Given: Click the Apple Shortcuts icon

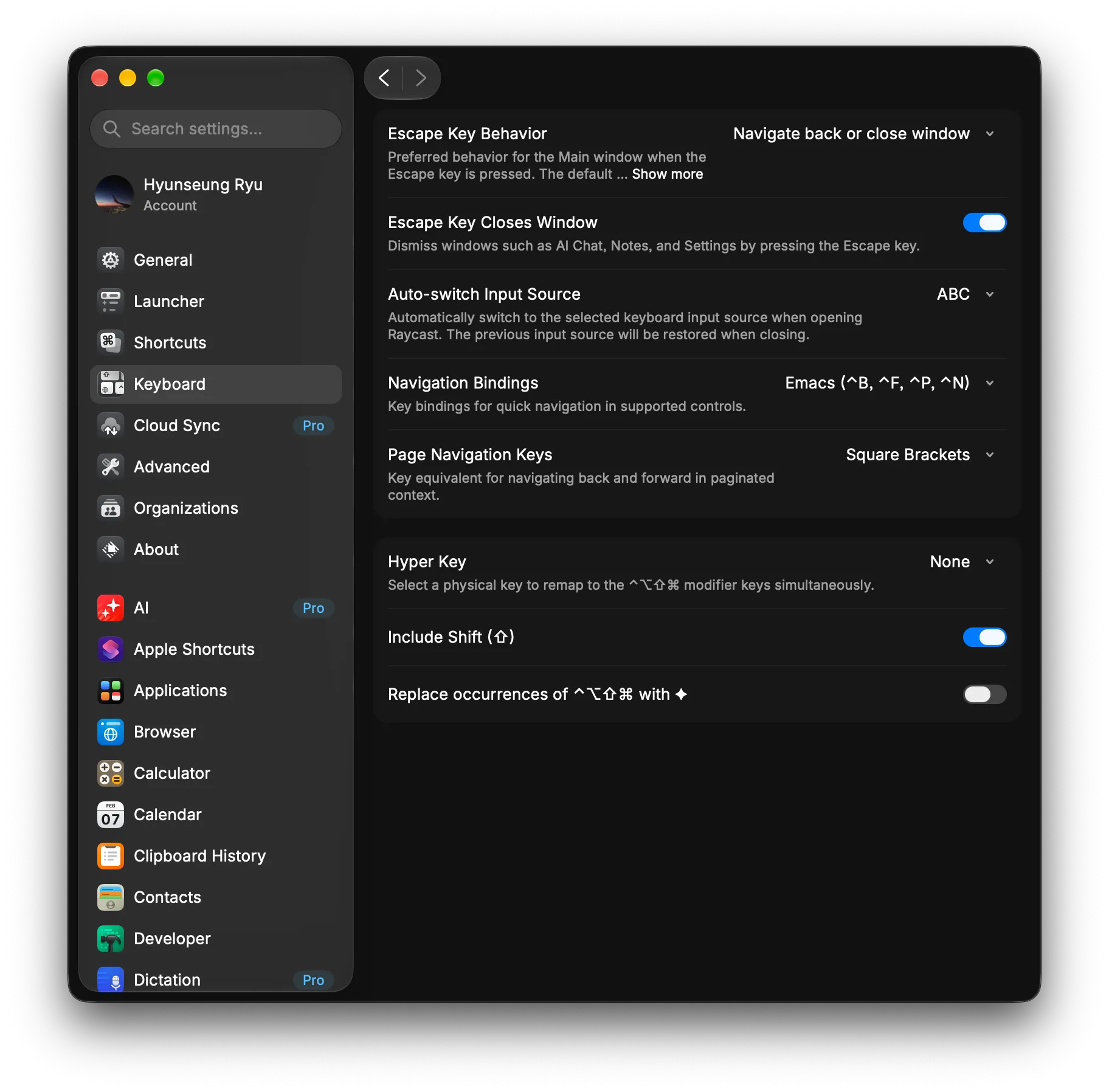Looking at the screenshot, I should pos(111,649).
